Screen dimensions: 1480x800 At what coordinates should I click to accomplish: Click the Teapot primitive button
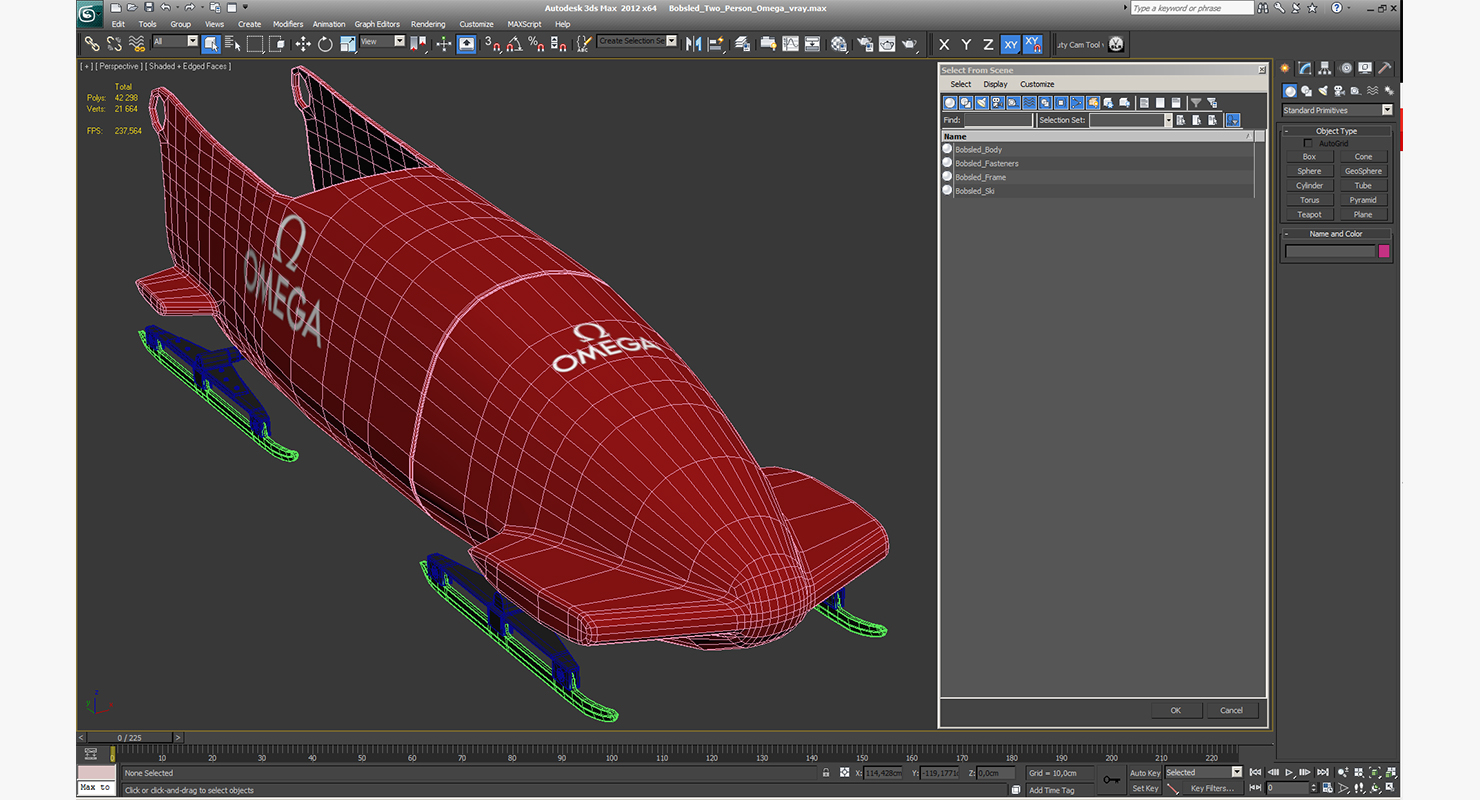point(1309,215)
